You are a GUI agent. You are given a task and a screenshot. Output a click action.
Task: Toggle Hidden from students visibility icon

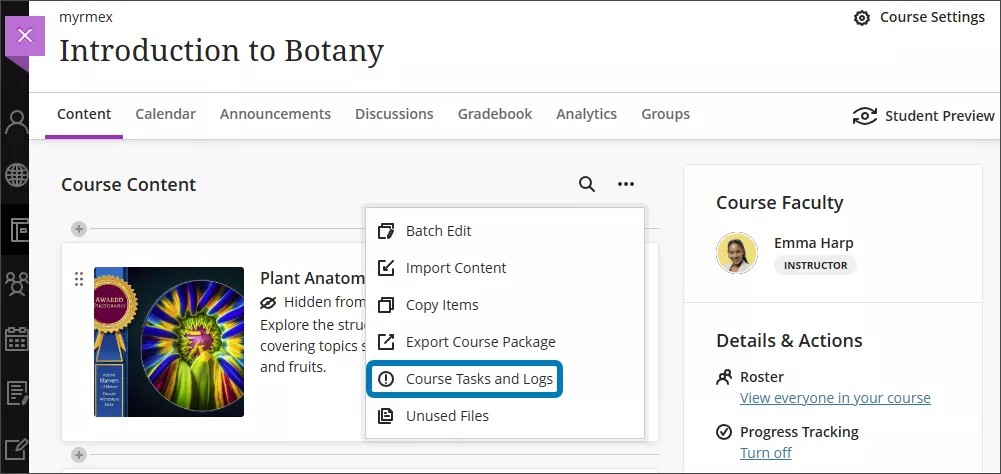point(268,302)
